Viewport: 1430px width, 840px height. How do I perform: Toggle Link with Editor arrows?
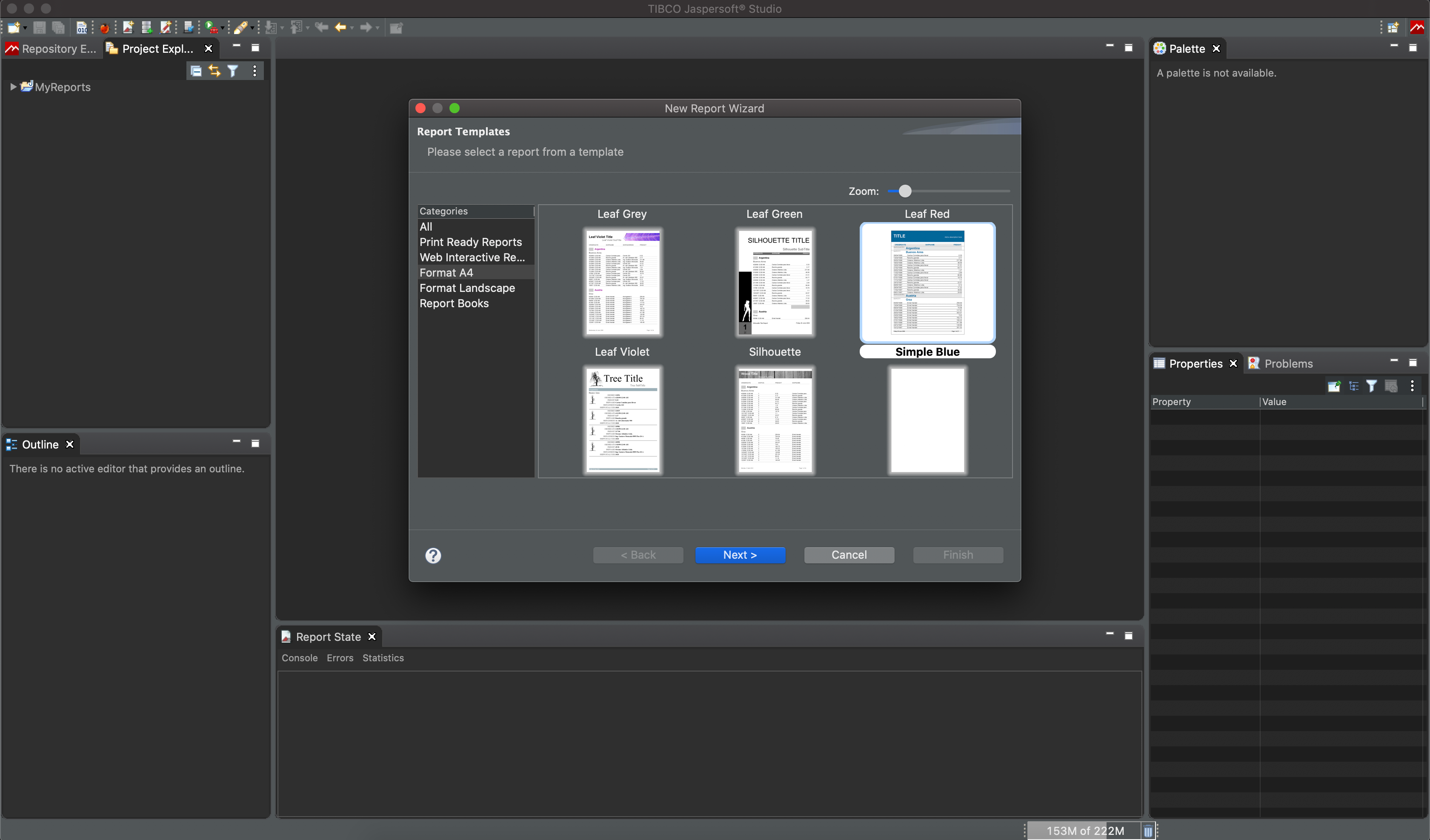[x=214, y=71]
